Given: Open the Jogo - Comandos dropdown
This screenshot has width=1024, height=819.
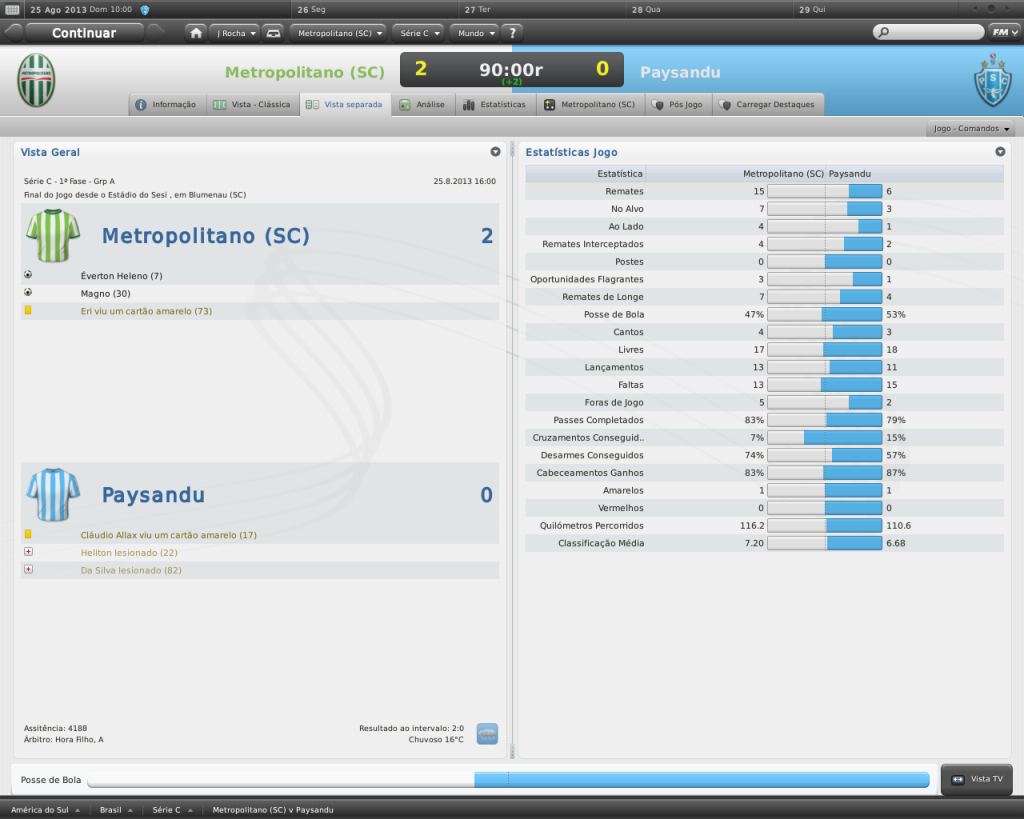Looking at the screenshot, I should coord(971,129).
